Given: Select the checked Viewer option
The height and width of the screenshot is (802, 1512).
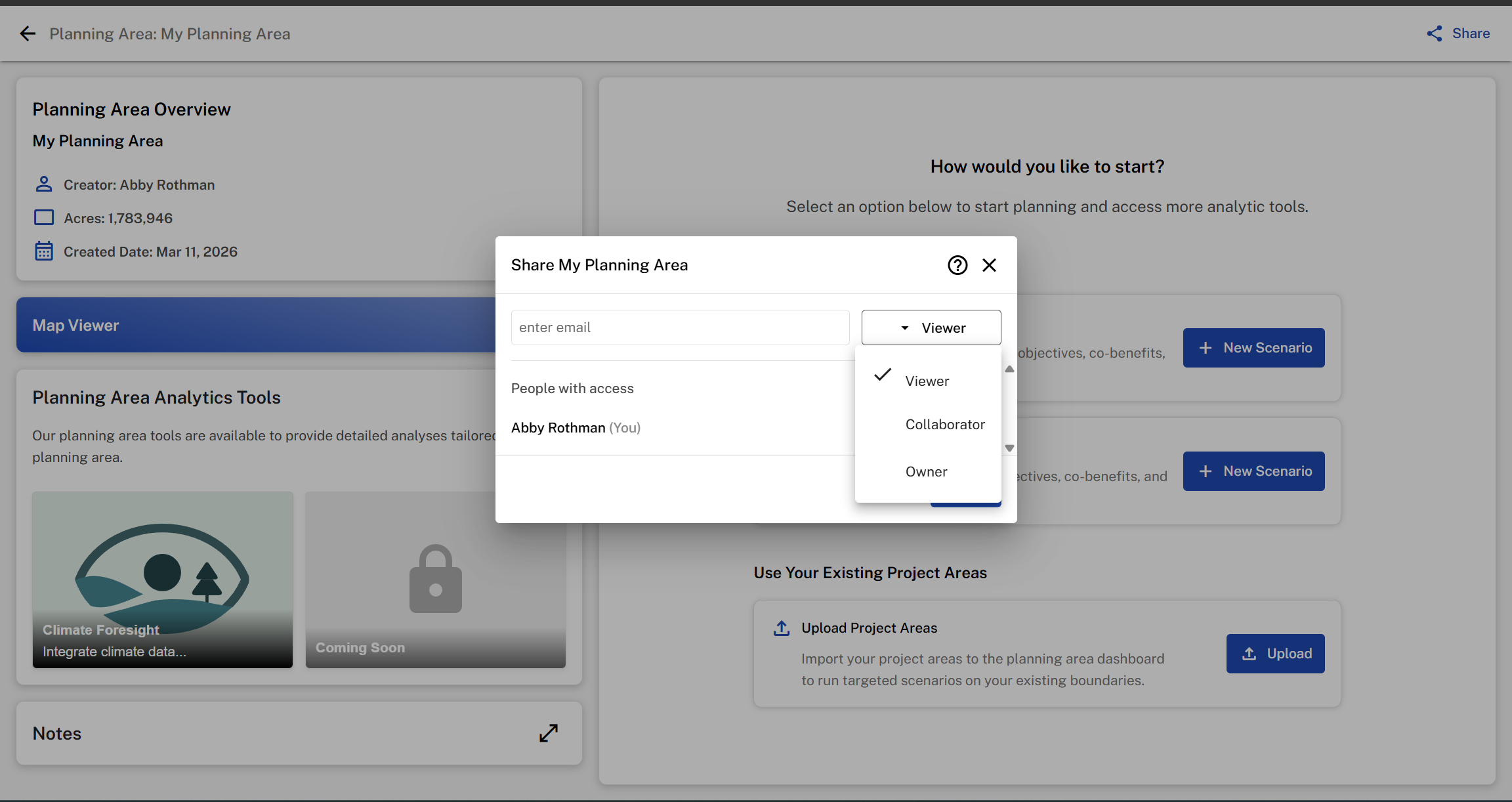Looking at the screenshot, I should [x=927, y=381].
